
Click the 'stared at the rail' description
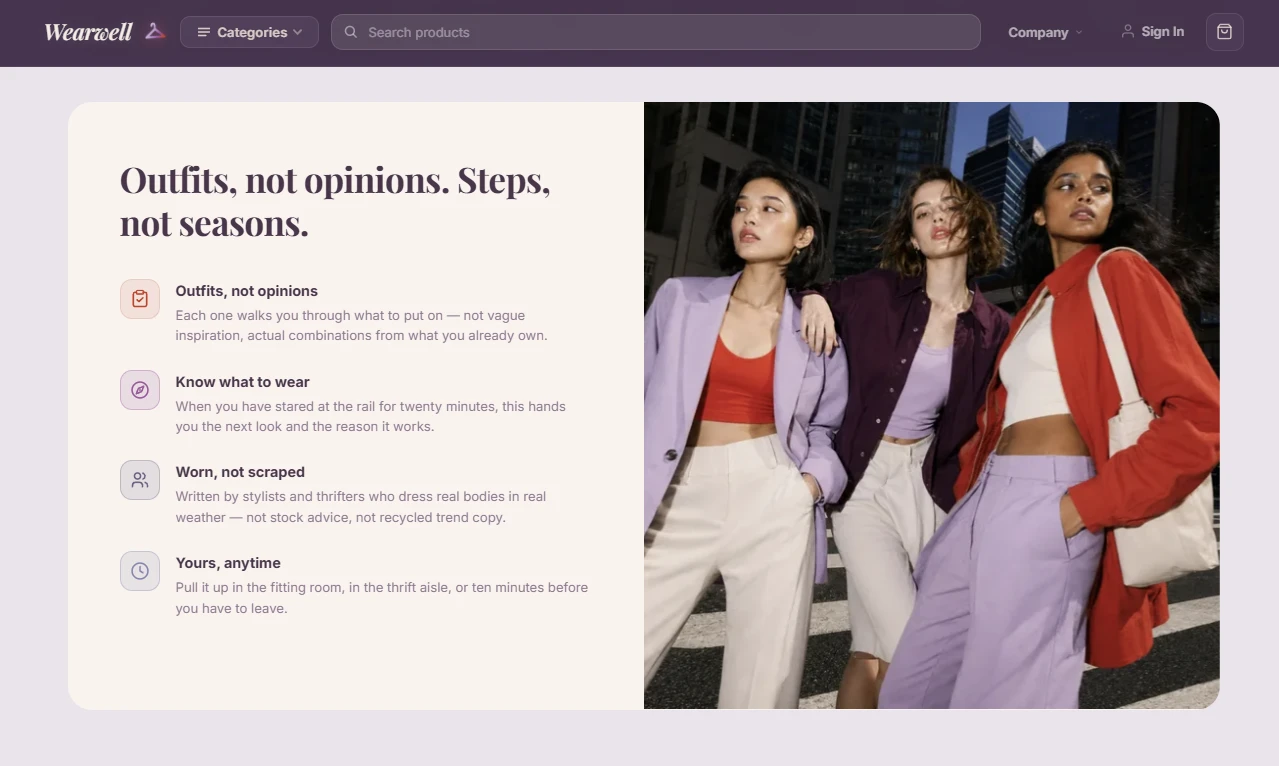[x=370, y=416]
